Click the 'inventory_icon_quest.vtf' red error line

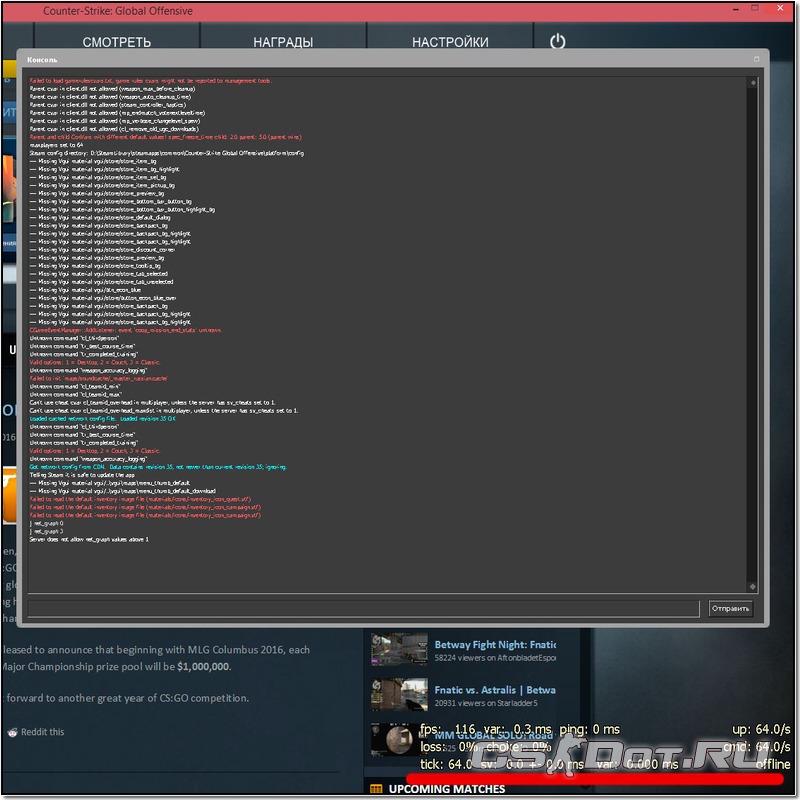[x=140, y=499]
